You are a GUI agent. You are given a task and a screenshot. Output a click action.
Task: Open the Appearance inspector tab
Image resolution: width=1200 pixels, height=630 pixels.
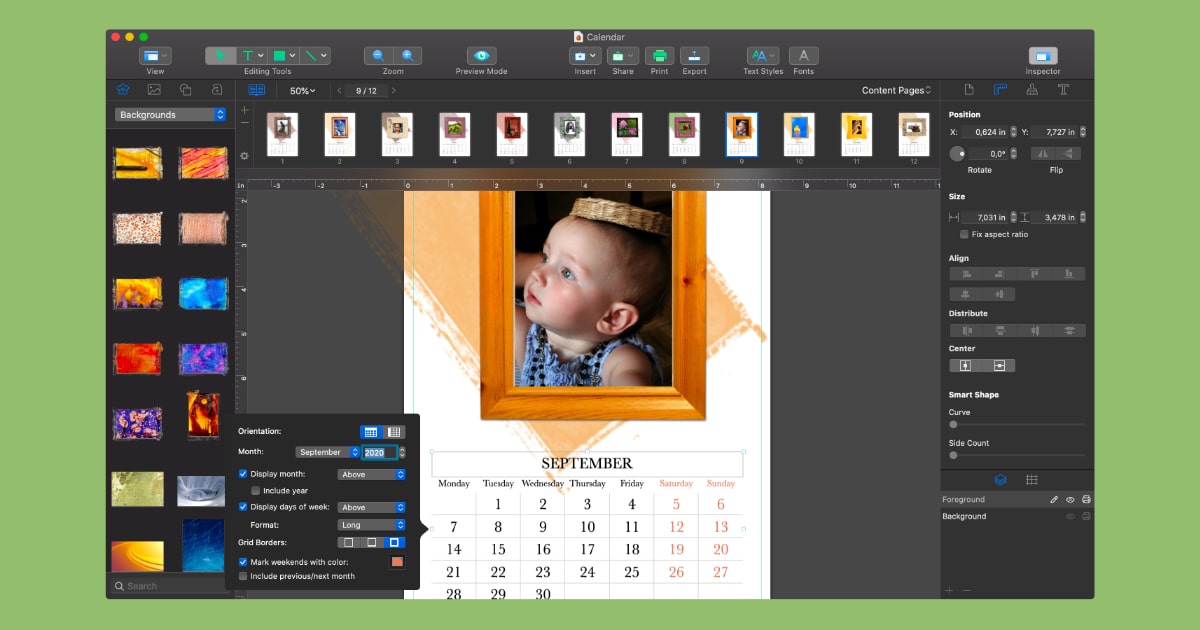pos(1032,90)
